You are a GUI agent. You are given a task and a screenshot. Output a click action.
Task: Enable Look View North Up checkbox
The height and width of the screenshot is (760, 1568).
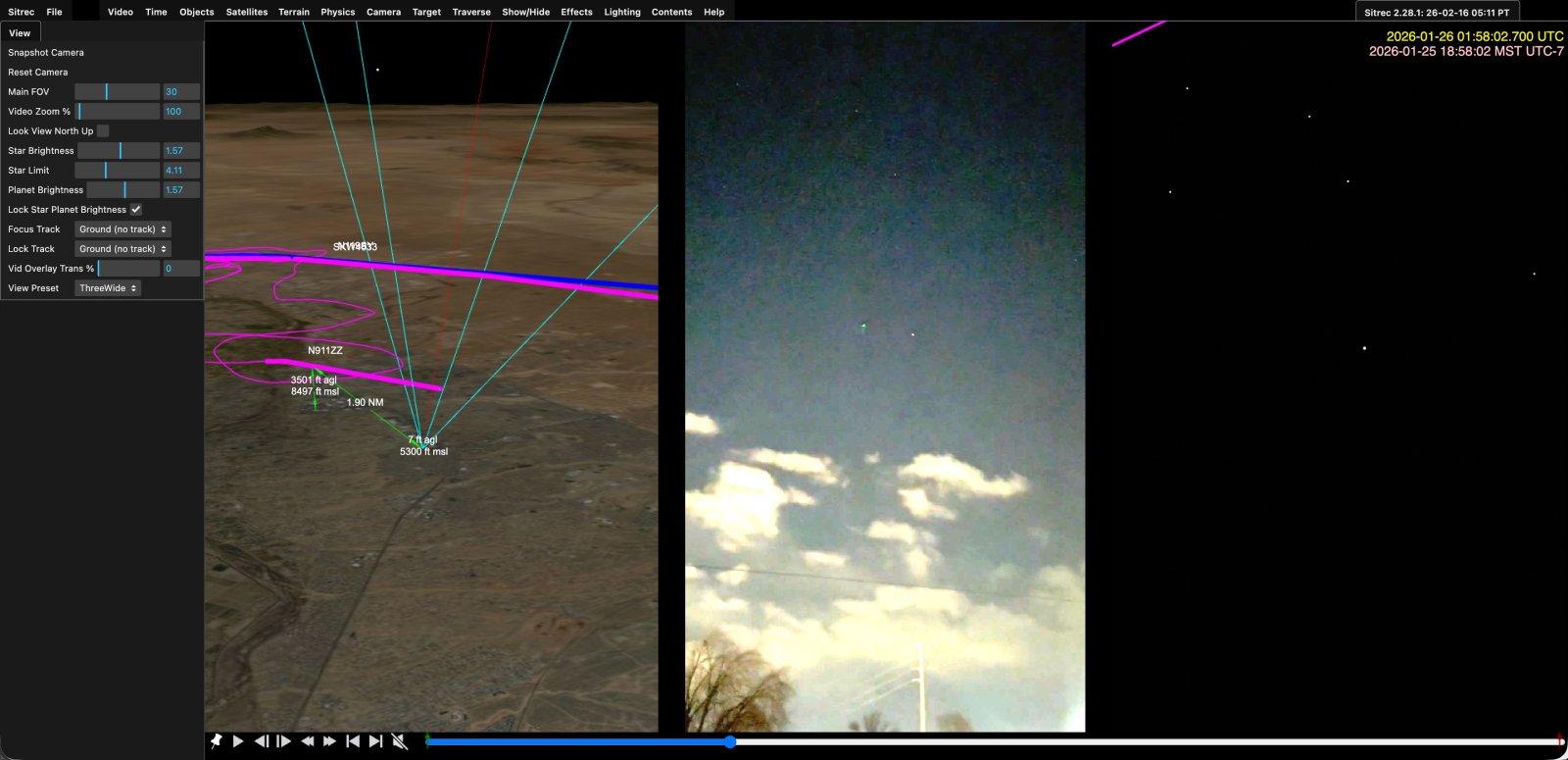point(103,131)
